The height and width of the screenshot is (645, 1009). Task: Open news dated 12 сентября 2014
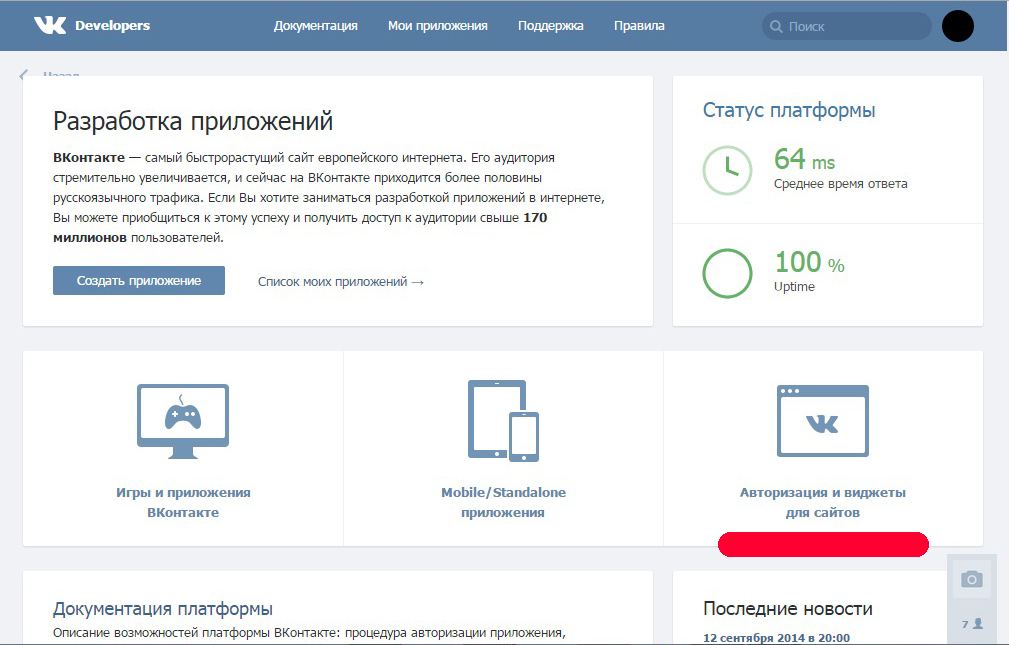(776, 638)
